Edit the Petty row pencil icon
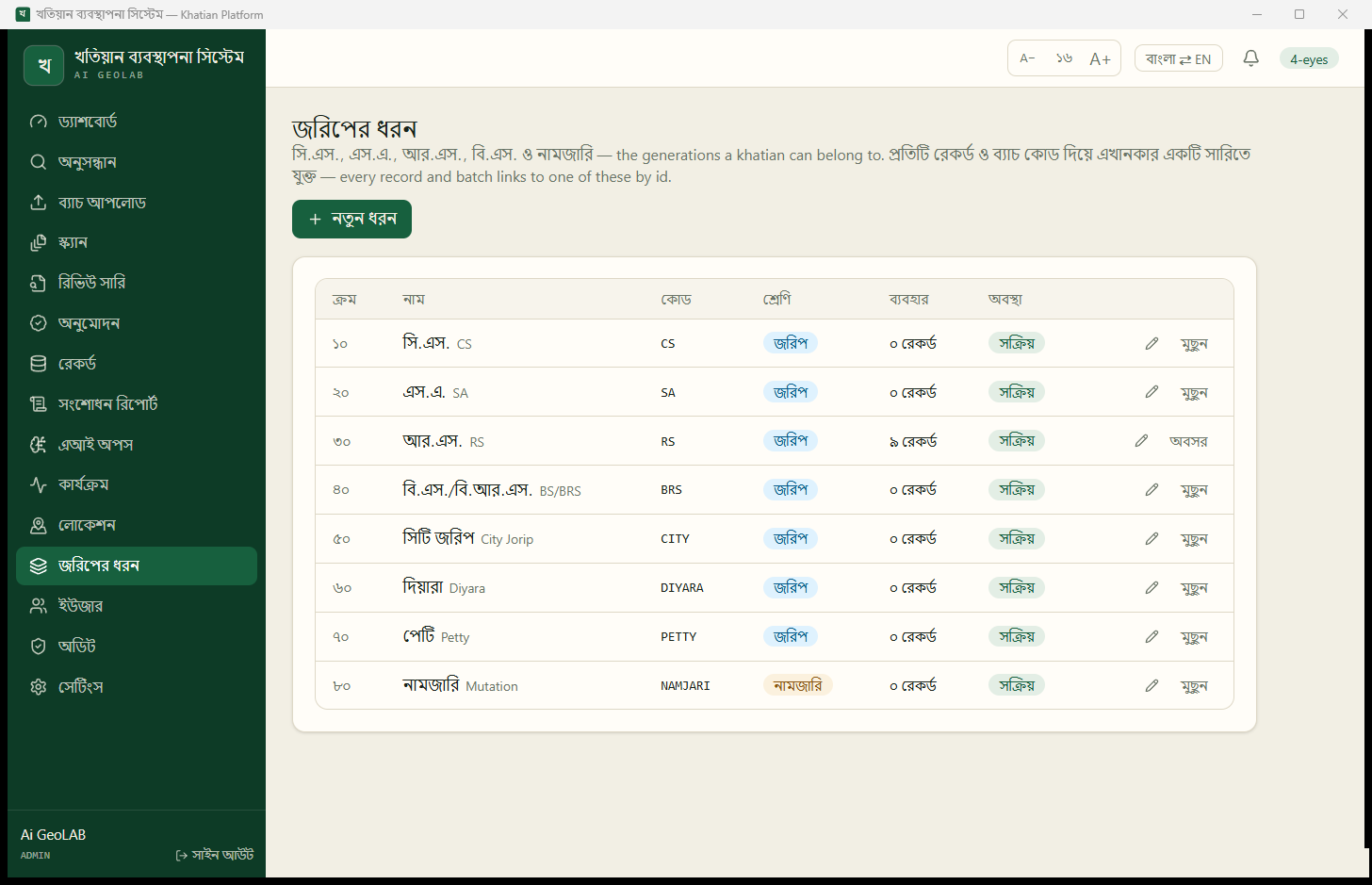The image size is (1372, 885). (x=1151, y=637)
